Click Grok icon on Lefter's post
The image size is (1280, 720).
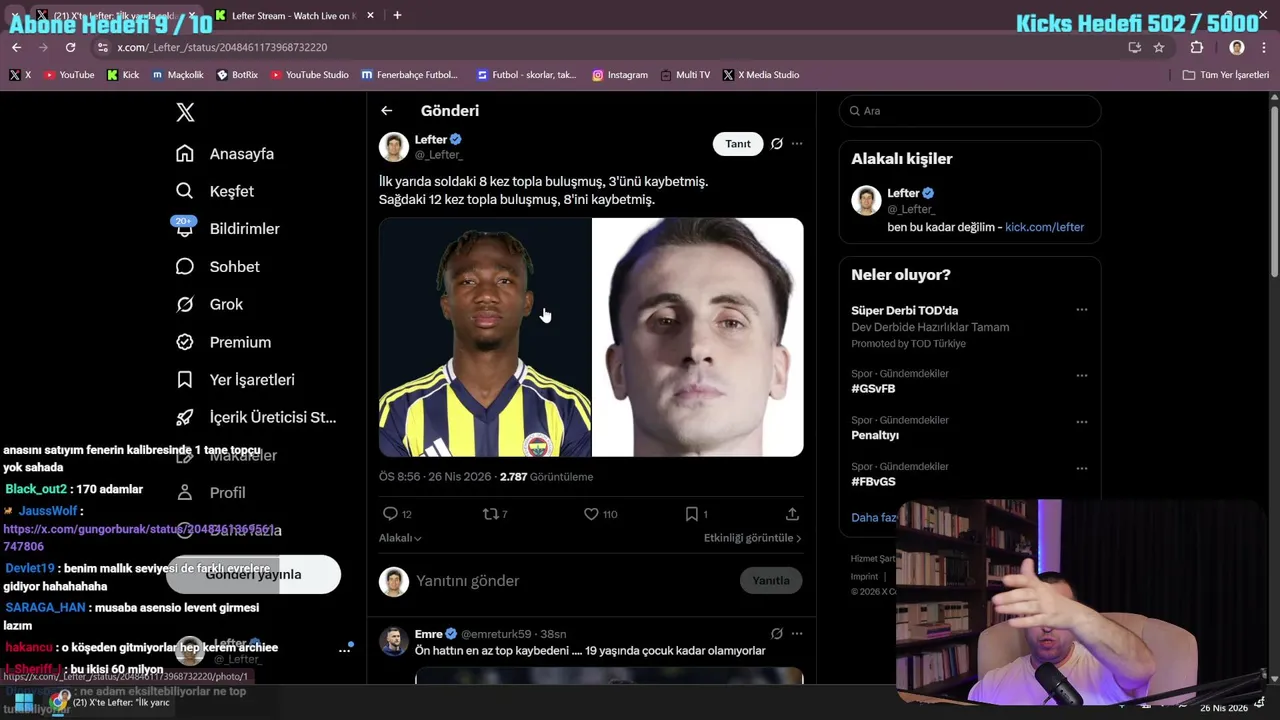777,144
